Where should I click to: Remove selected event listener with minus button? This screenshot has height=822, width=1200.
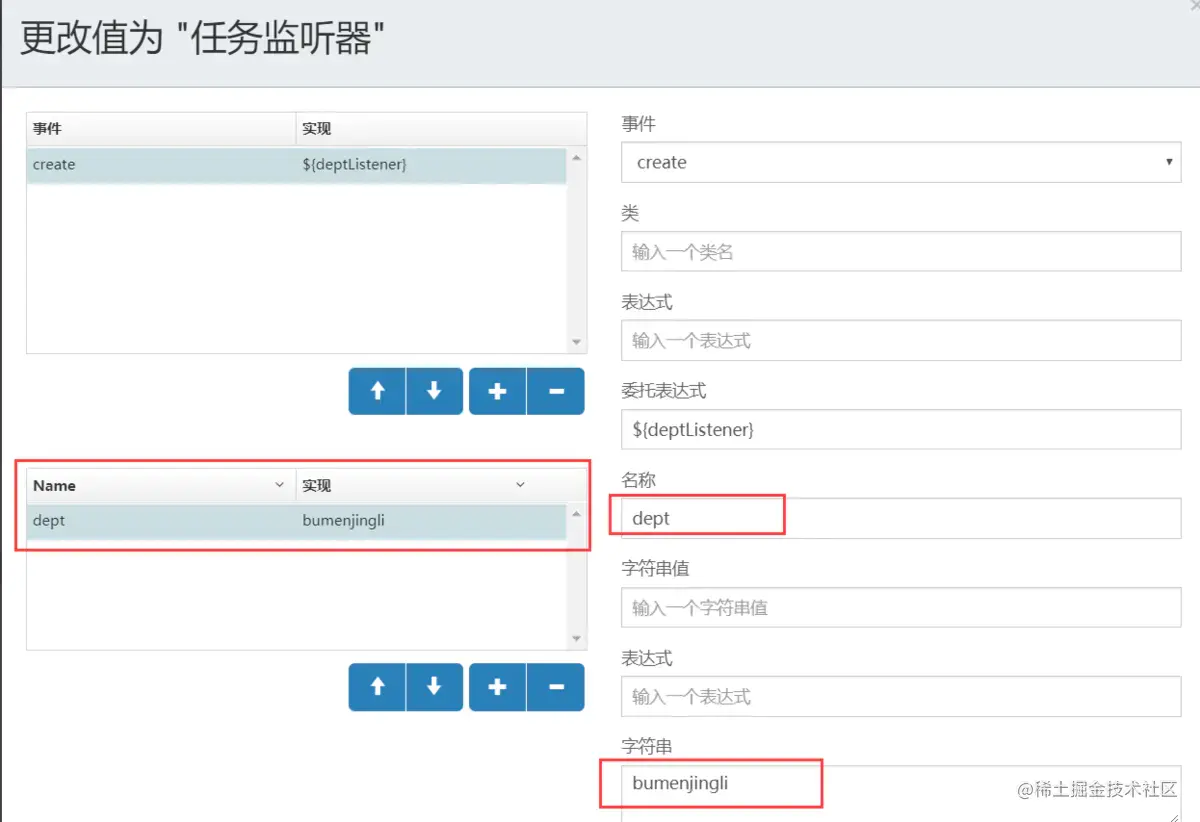(555, 391)
